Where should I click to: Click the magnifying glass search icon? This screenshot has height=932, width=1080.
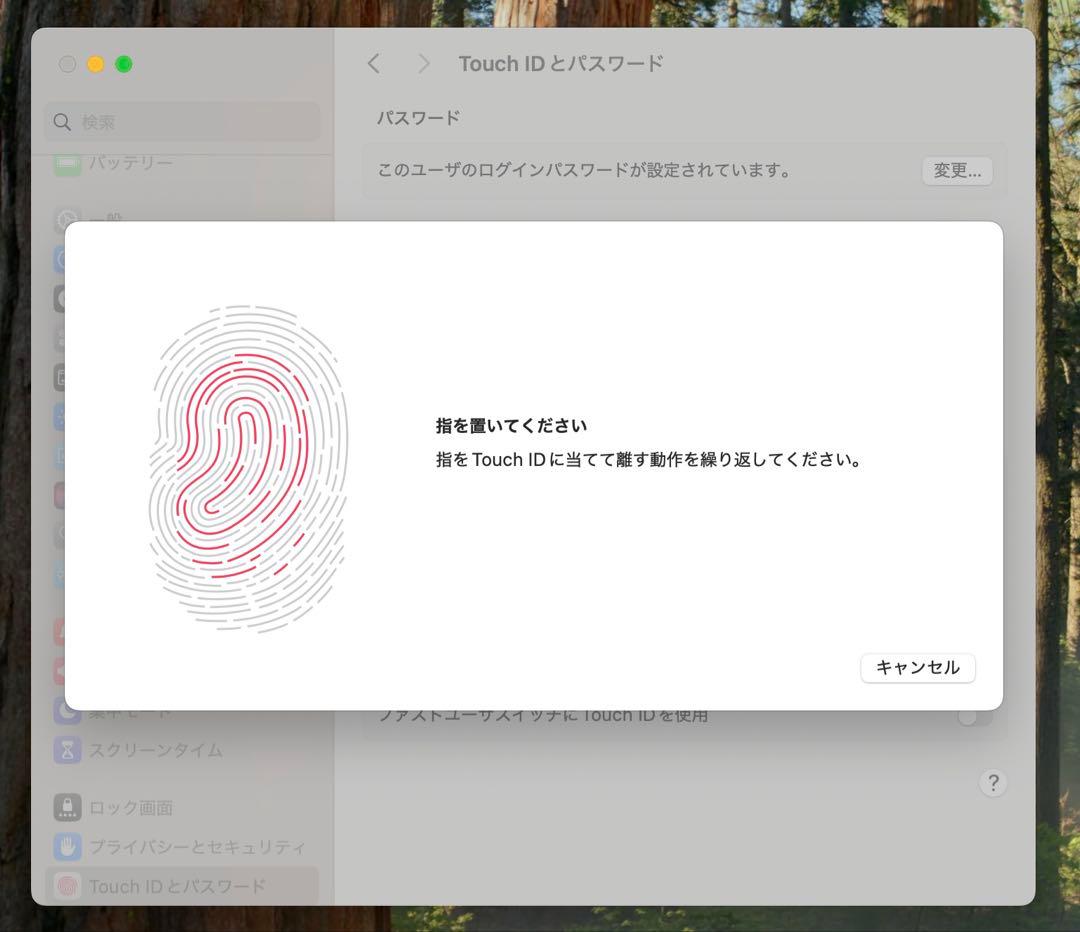pos(62,122)
